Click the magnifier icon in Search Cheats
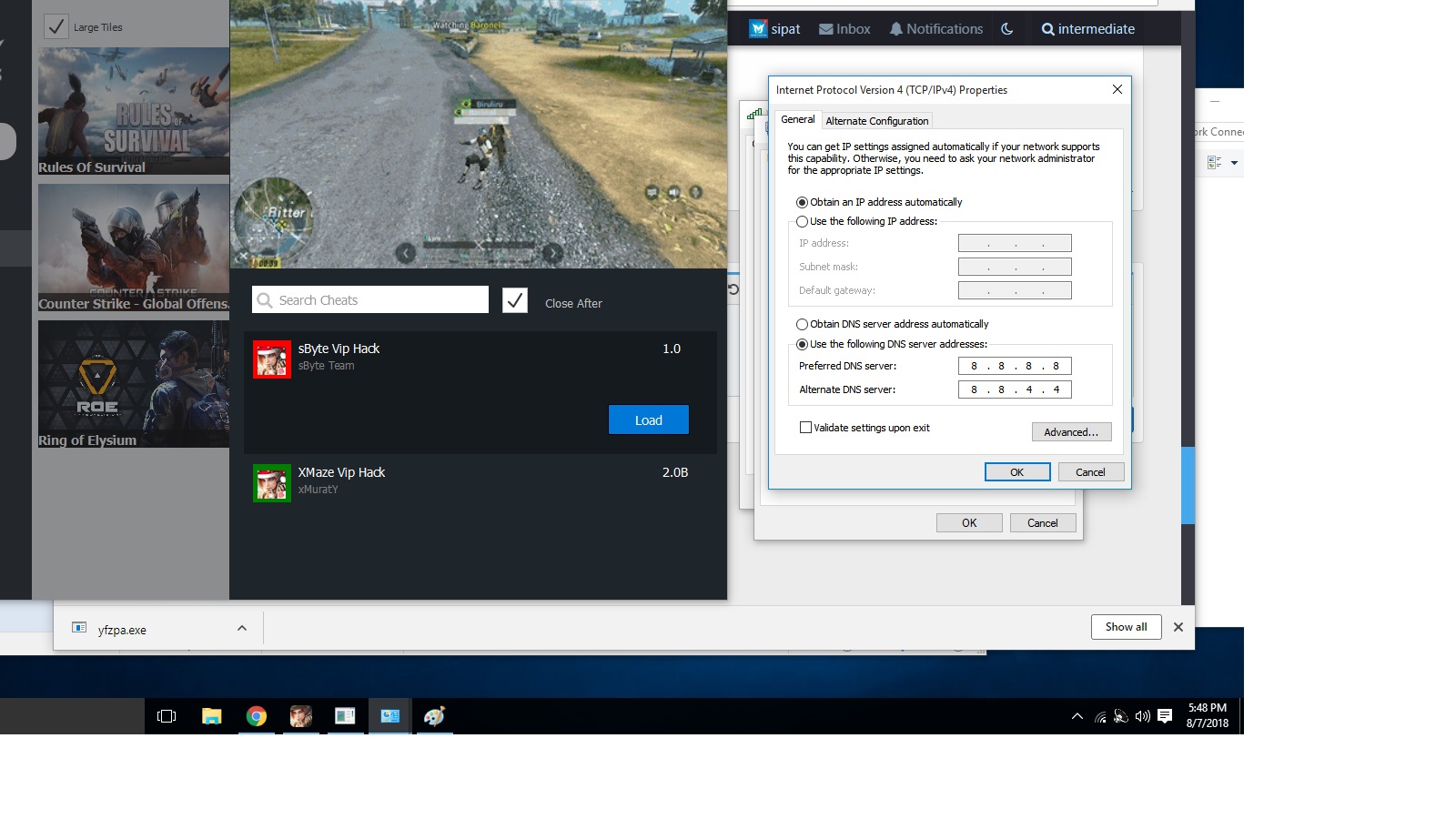This screenshot has width=1456, height=819. (x=265, y=300)
